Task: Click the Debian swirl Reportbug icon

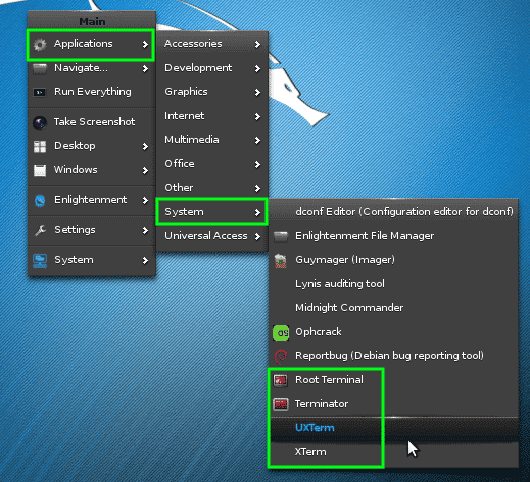Action: [281, 356]
